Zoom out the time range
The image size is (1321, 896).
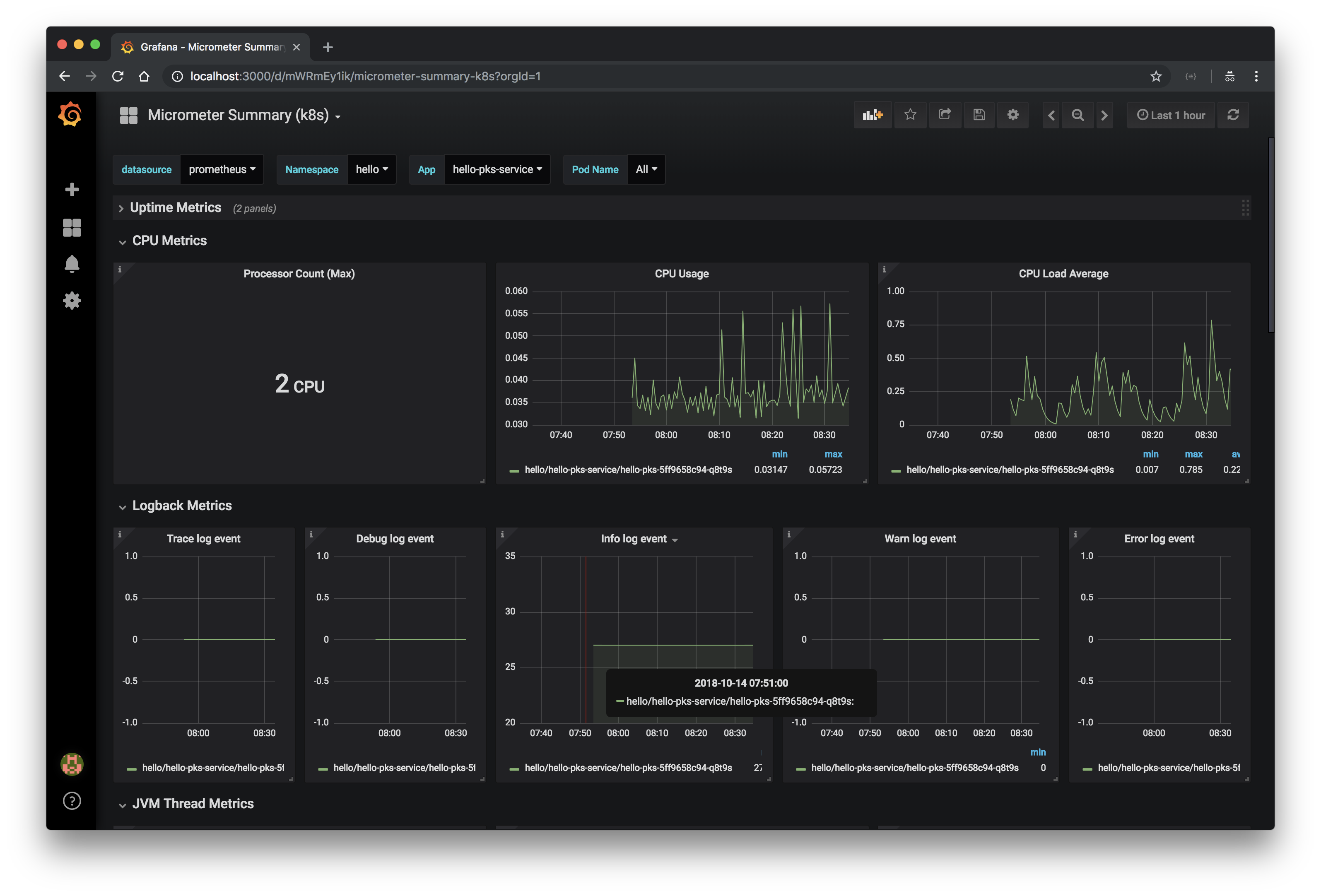[x=1077, y=116]
